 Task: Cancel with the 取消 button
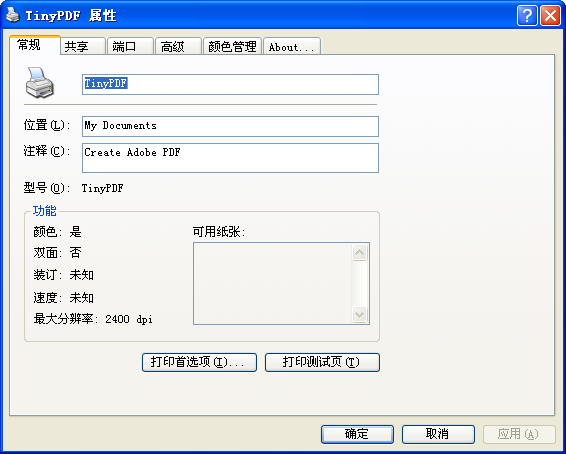[438, 434]
